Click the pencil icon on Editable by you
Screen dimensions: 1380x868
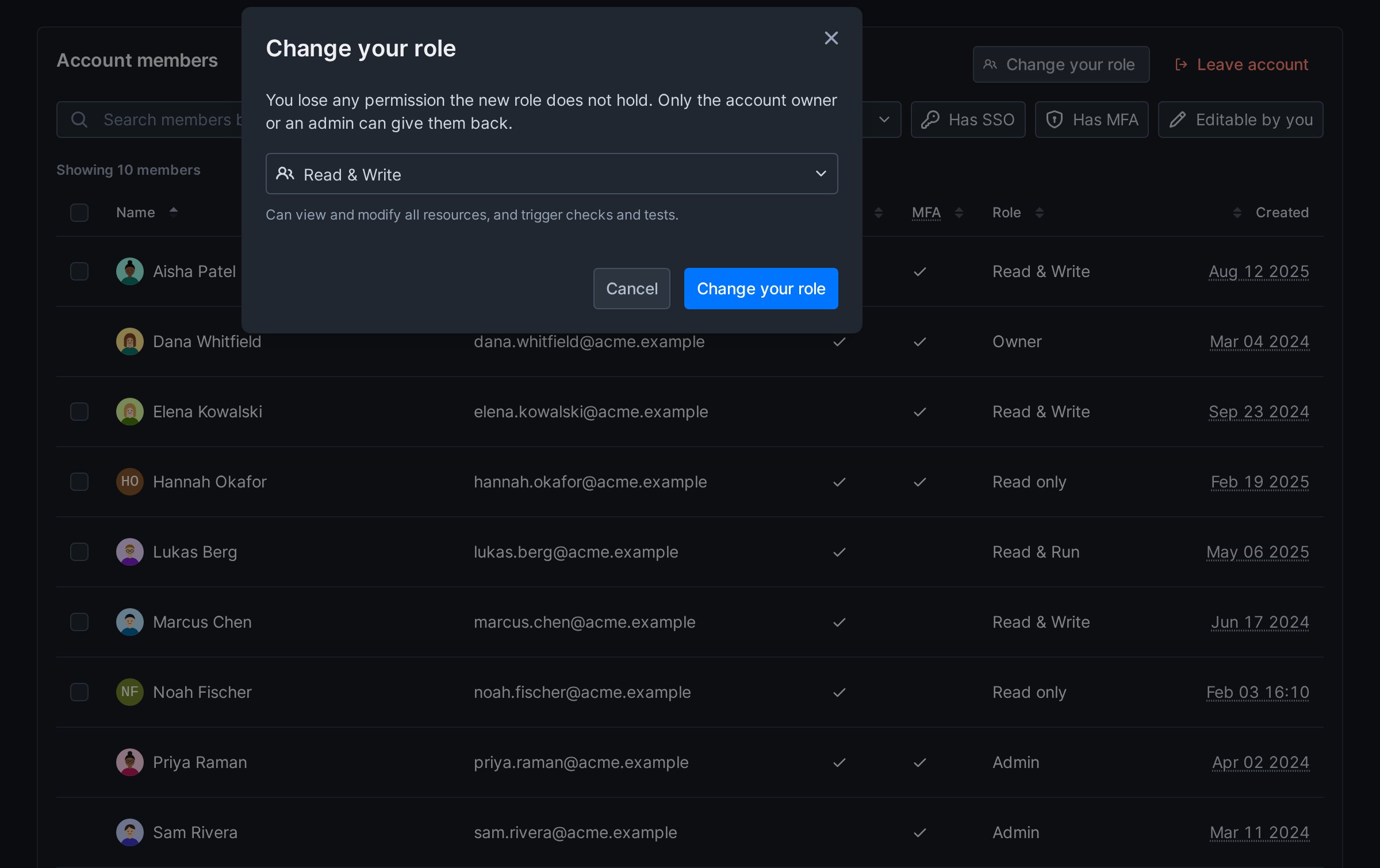click(1177, 120)
